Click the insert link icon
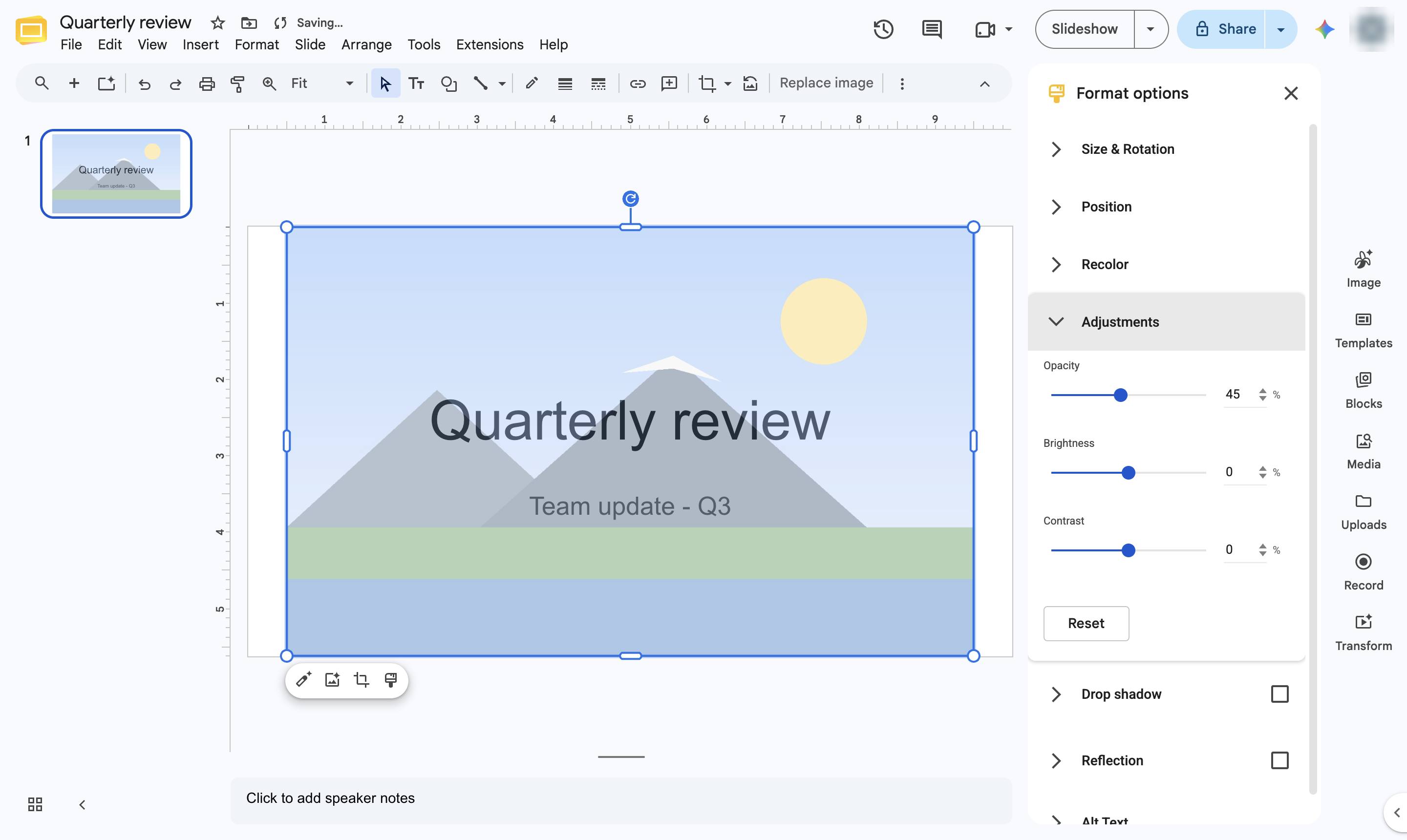This screenshot has width=1407, height=840. pos(638,84)
